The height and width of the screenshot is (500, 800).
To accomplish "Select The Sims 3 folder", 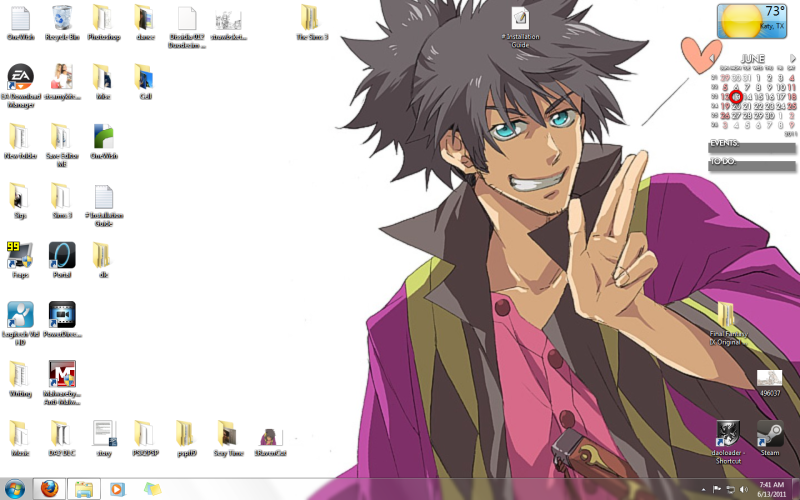I will pos(311,19).
